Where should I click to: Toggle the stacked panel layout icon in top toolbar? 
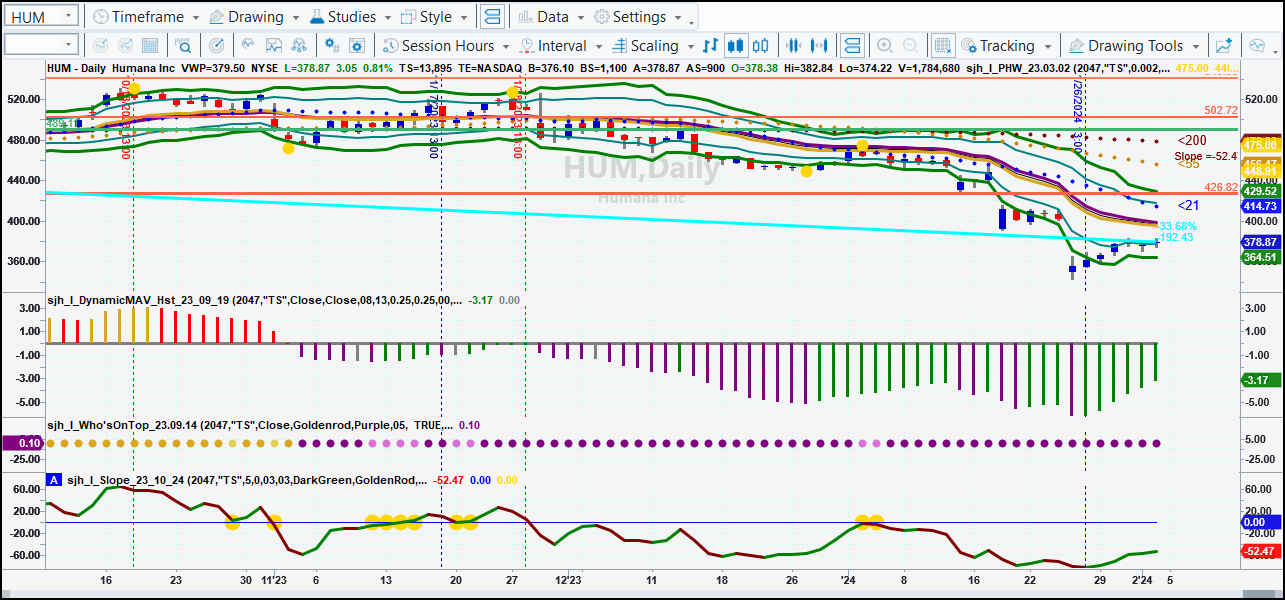point(492,17)
